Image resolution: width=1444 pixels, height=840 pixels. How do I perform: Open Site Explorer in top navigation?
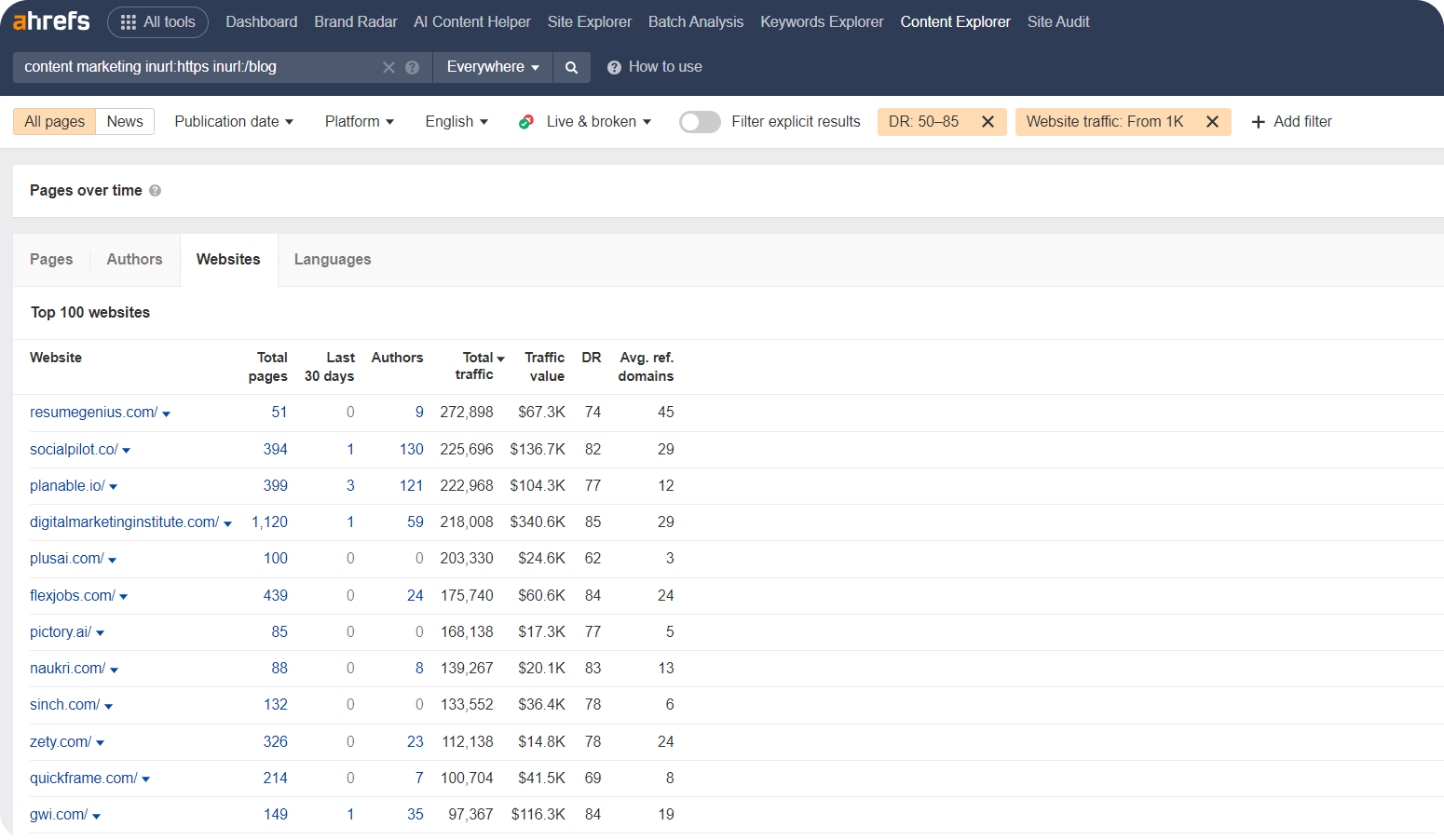click(590, 21)
